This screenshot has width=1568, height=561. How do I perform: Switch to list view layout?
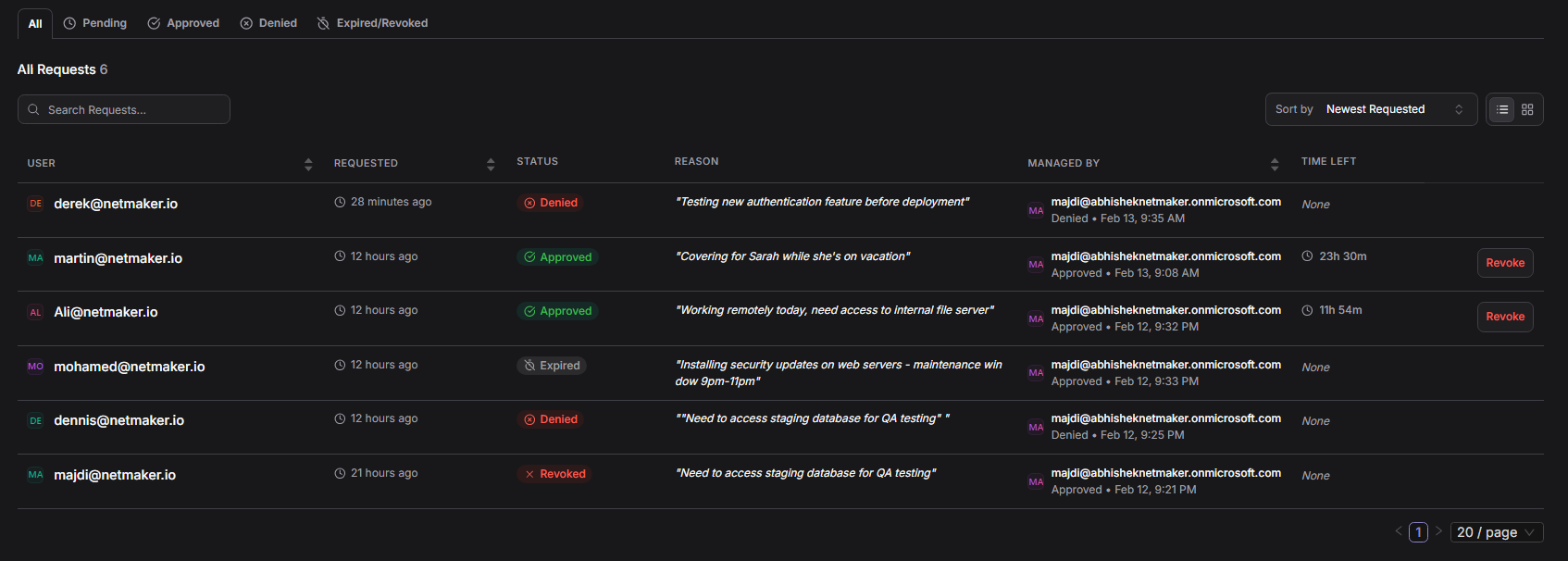pos(1502,109)
